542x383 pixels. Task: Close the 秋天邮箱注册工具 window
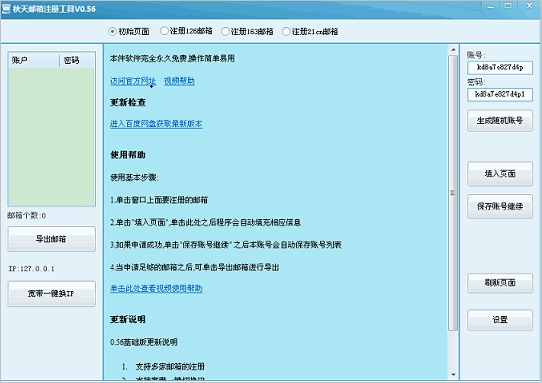click(529, 6)
